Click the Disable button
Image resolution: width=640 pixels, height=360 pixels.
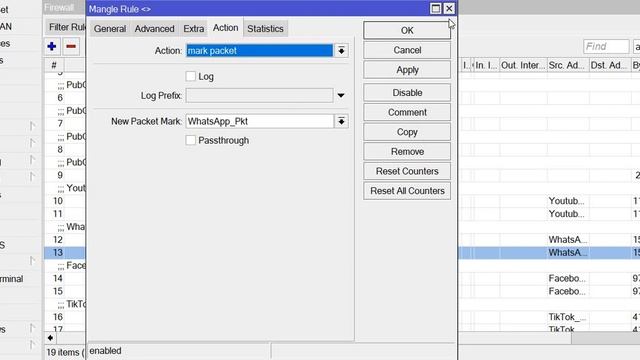click(407, 93)
